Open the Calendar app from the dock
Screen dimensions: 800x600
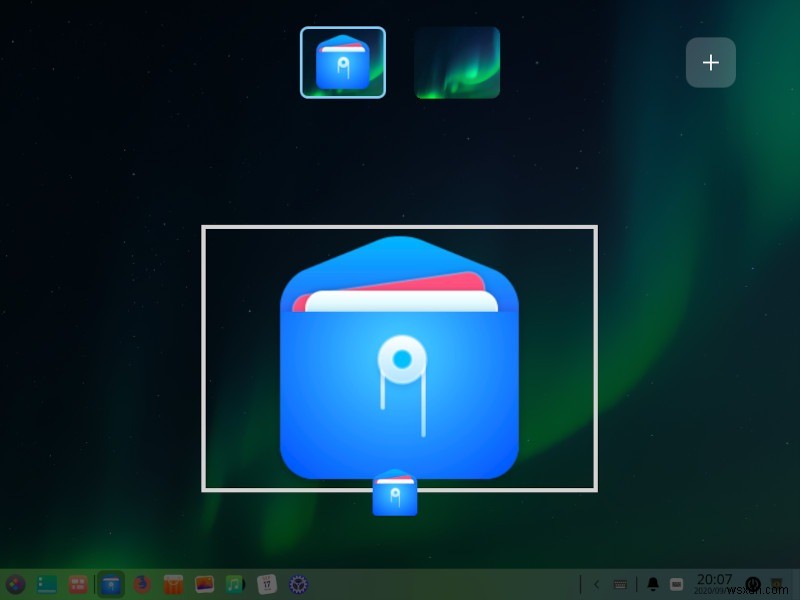tap(267, 584)
